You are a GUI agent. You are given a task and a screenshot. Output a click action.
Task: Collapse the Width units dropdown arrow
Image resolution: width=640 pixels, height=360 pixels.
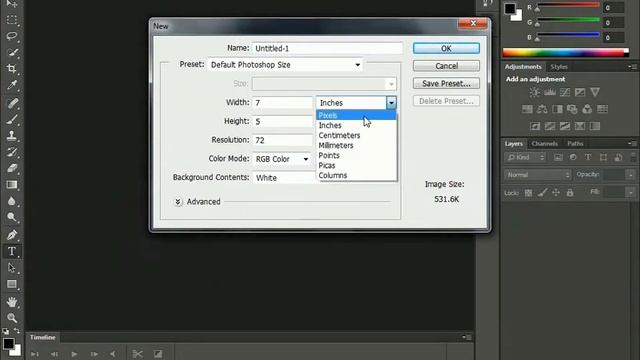391,103
